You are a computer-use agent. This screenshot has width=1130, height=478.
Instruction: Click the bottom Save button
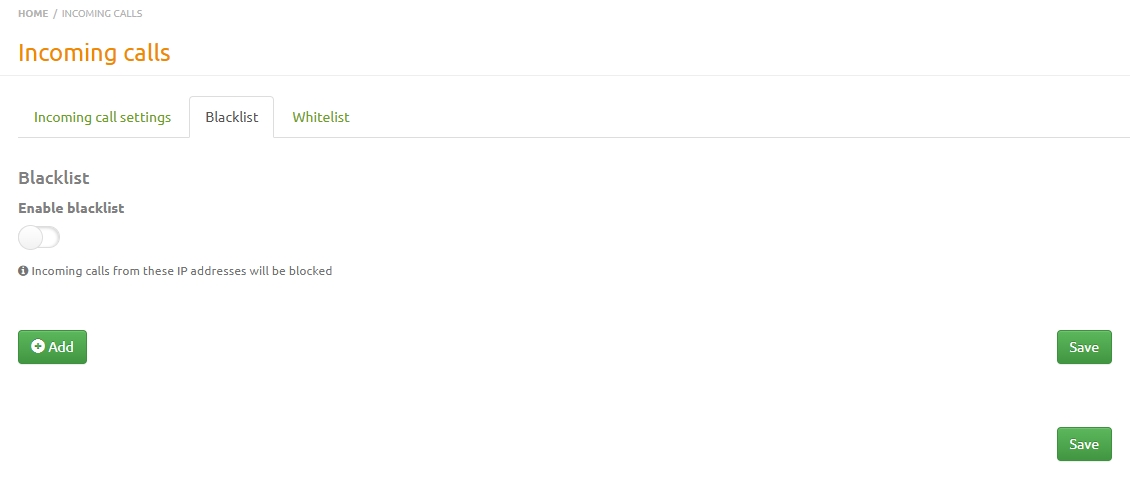pyautogui.click(x=1084, y=444)
